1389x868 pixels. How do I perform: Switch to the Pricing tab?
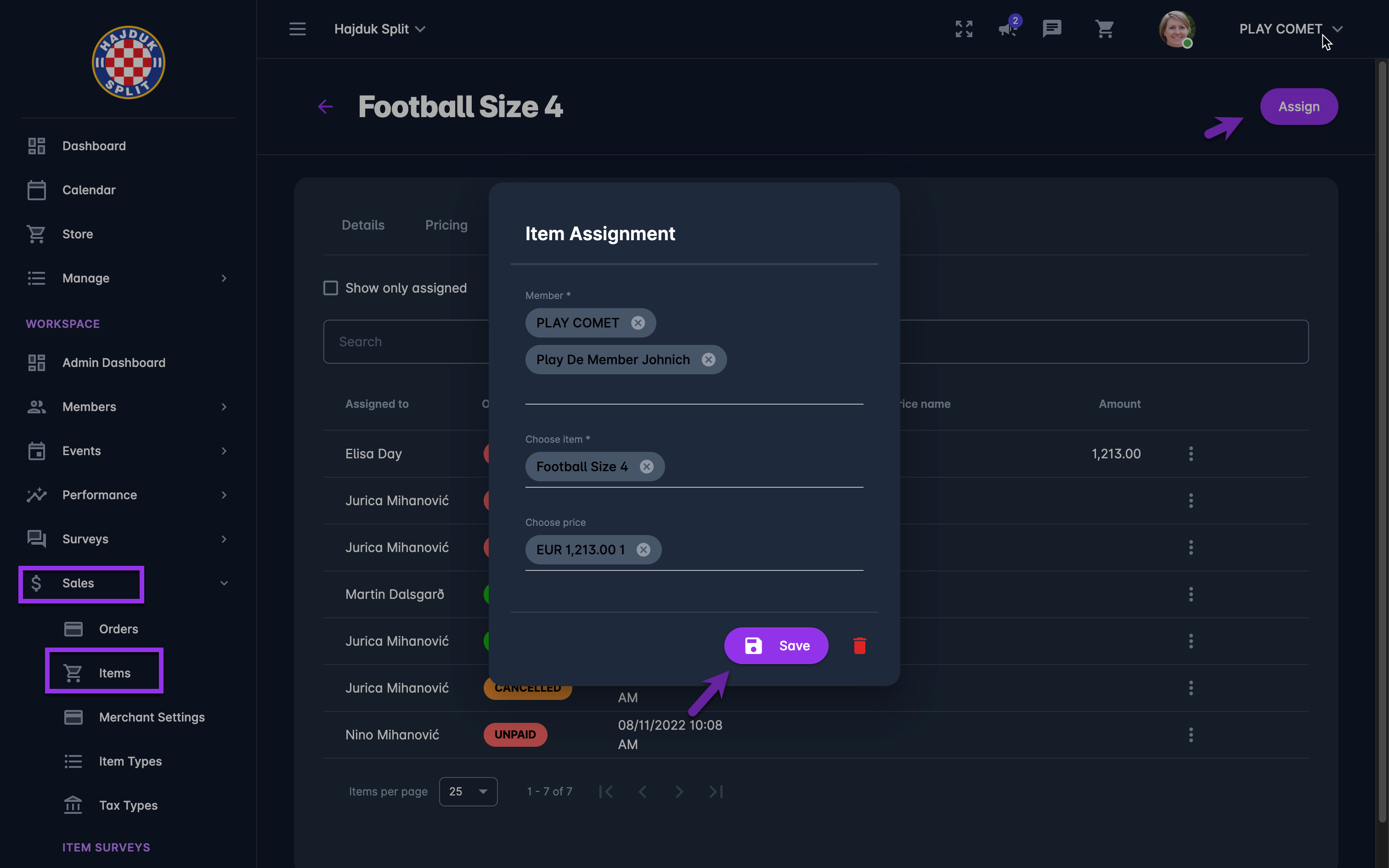[x=446, y=225]
